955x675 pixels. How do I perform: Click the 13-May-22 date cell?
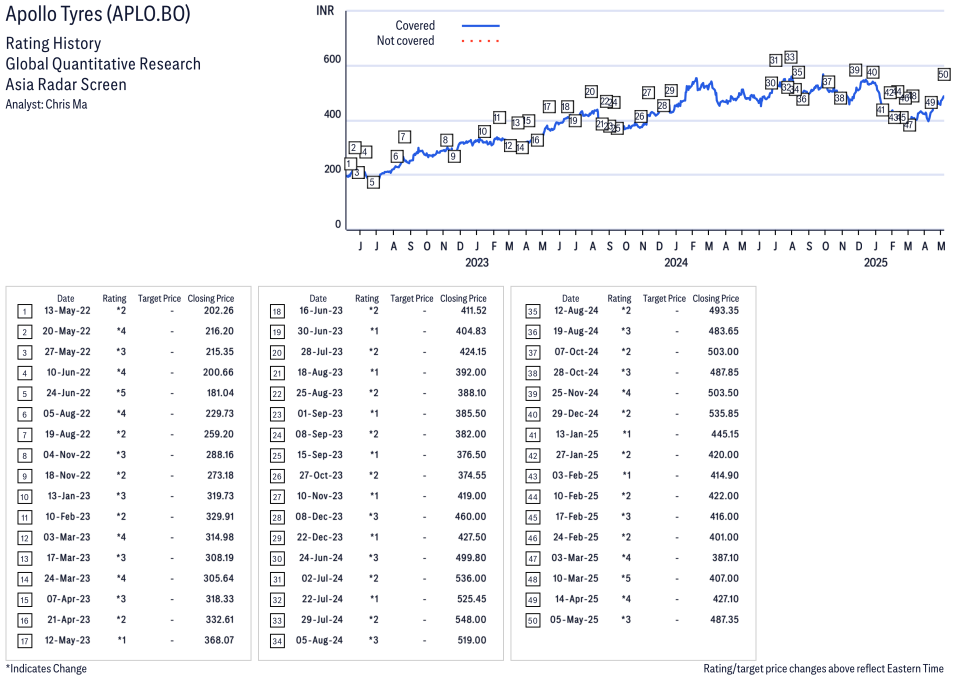pyautogui.click(x=67, y=311)
